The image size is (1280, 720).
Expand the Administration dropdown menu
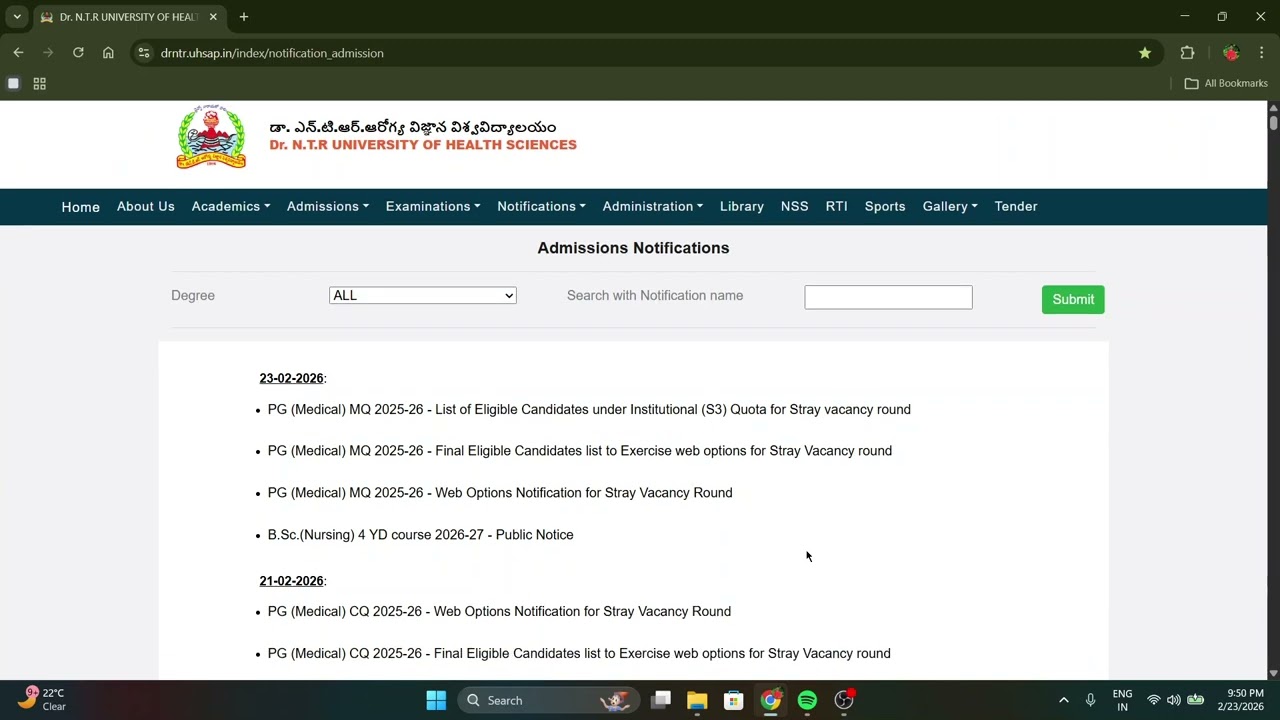point(653,206)
